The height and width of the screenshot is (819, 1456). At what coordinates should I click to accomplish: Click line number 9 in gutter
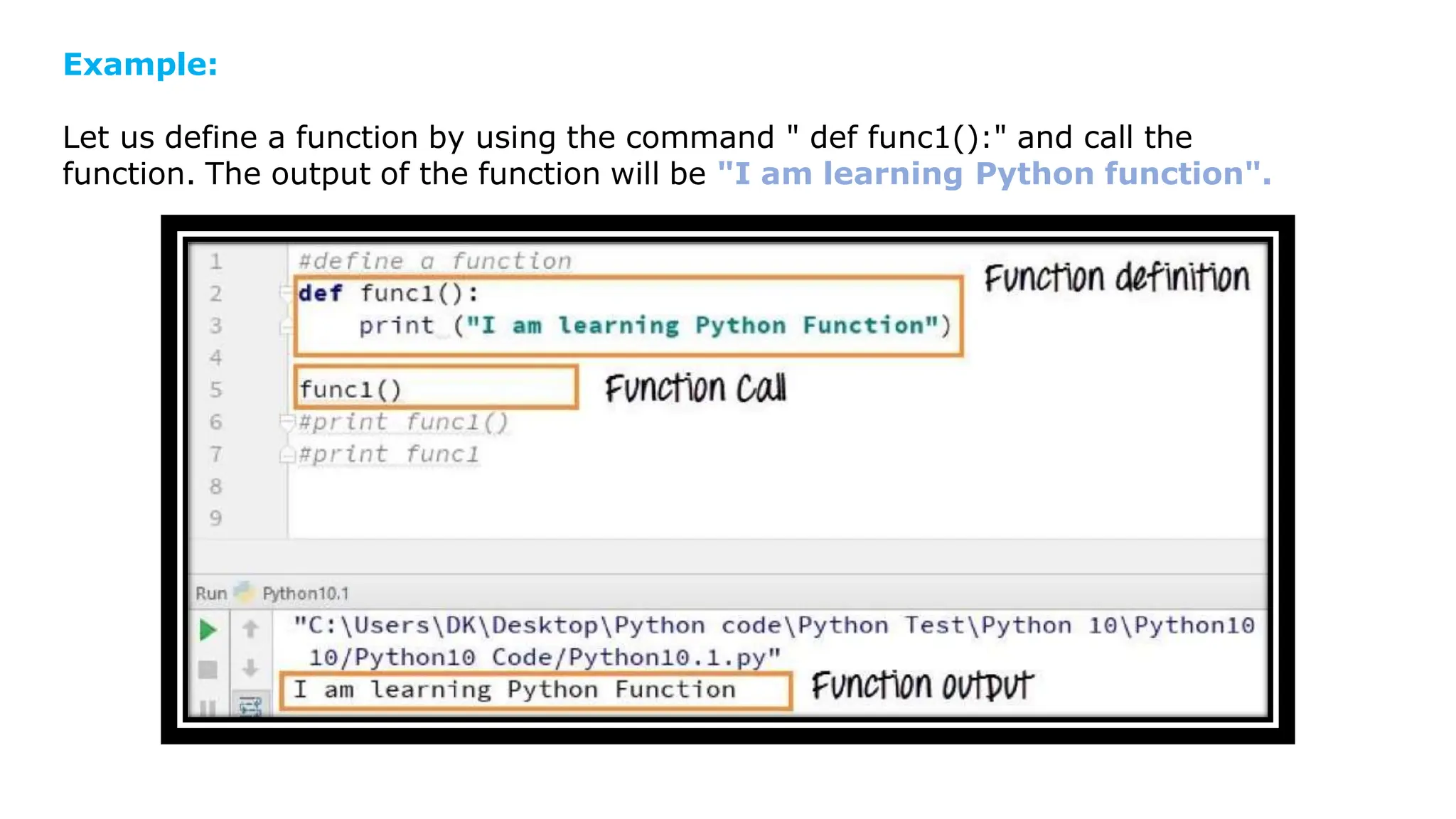click(x=215, y=518)
